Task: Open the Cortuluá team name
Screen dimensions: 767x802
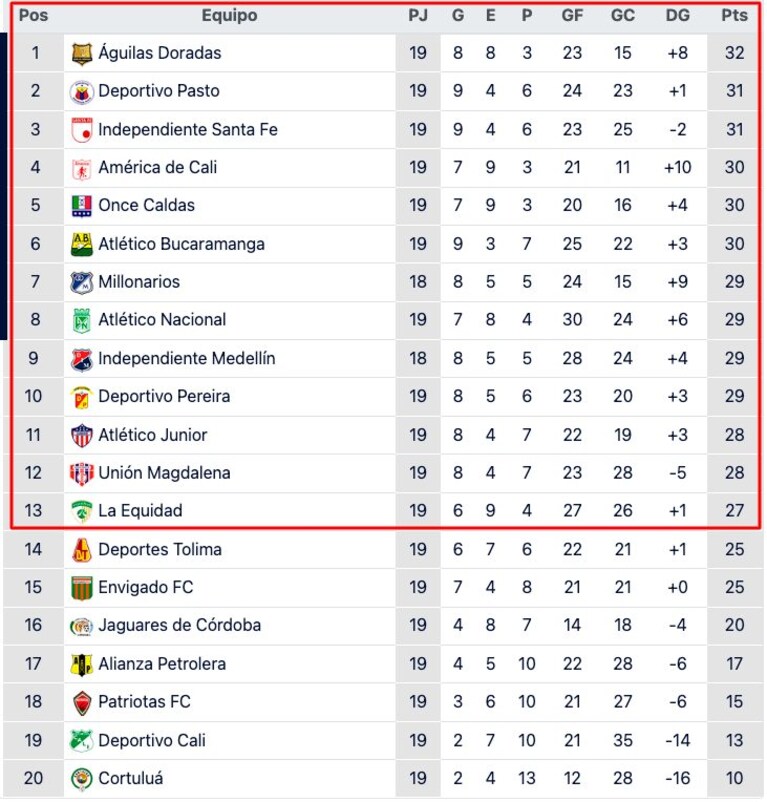Action: click(131, 778)
